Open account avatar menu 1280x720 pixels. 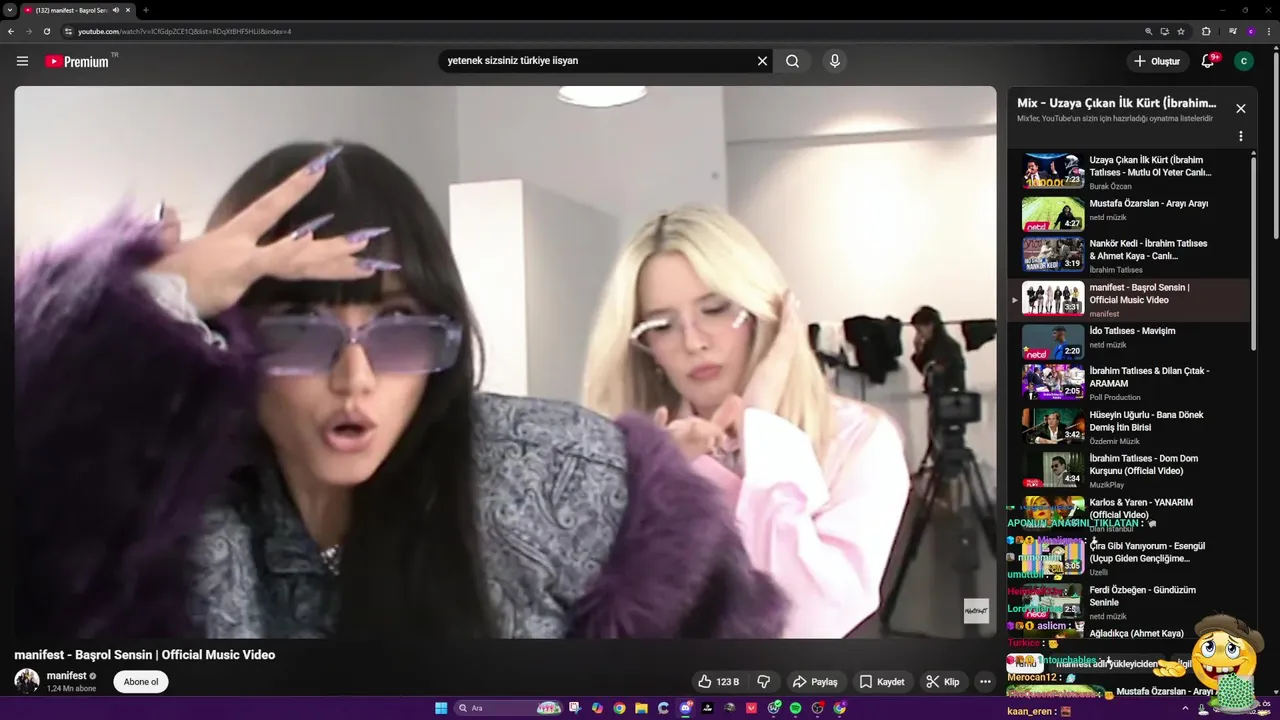click(x=1244, y=61)
